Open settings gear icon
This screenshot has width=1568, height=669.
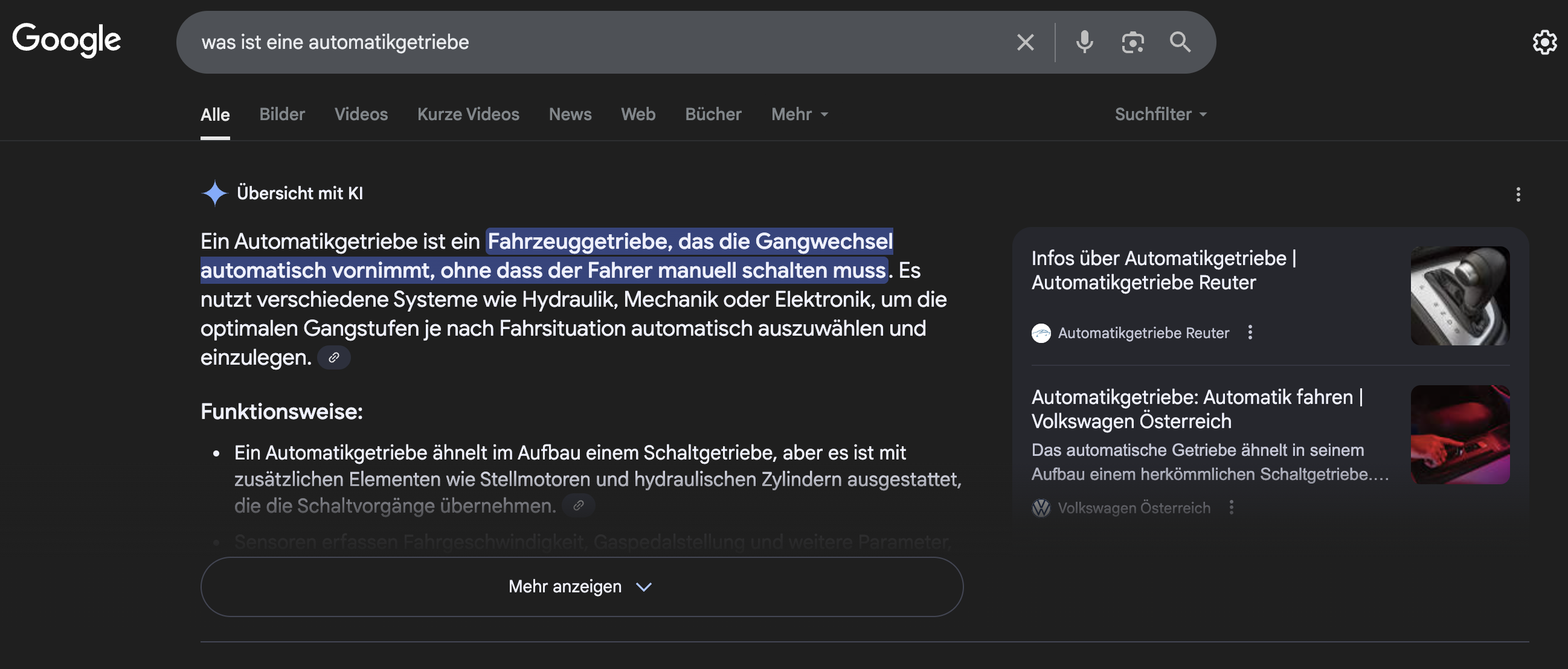1544,42
